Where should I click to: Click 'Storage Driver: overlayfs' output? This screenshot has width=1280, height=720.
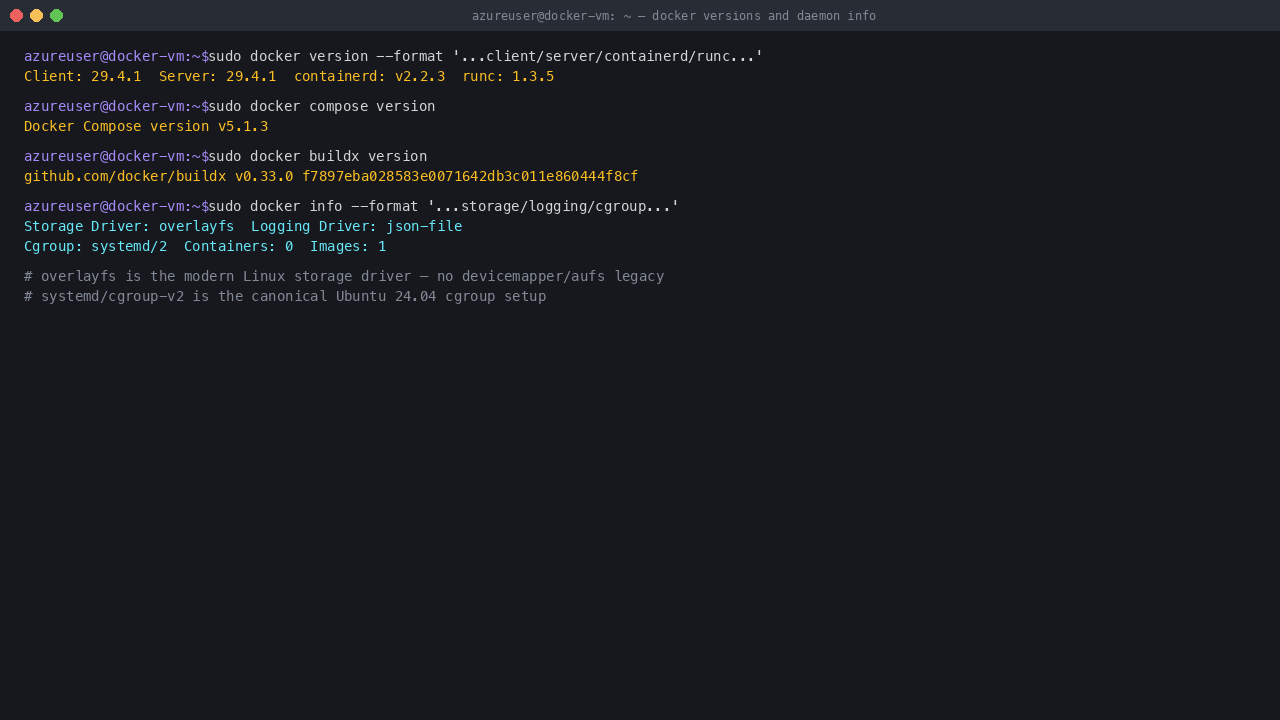pos(129,226)
